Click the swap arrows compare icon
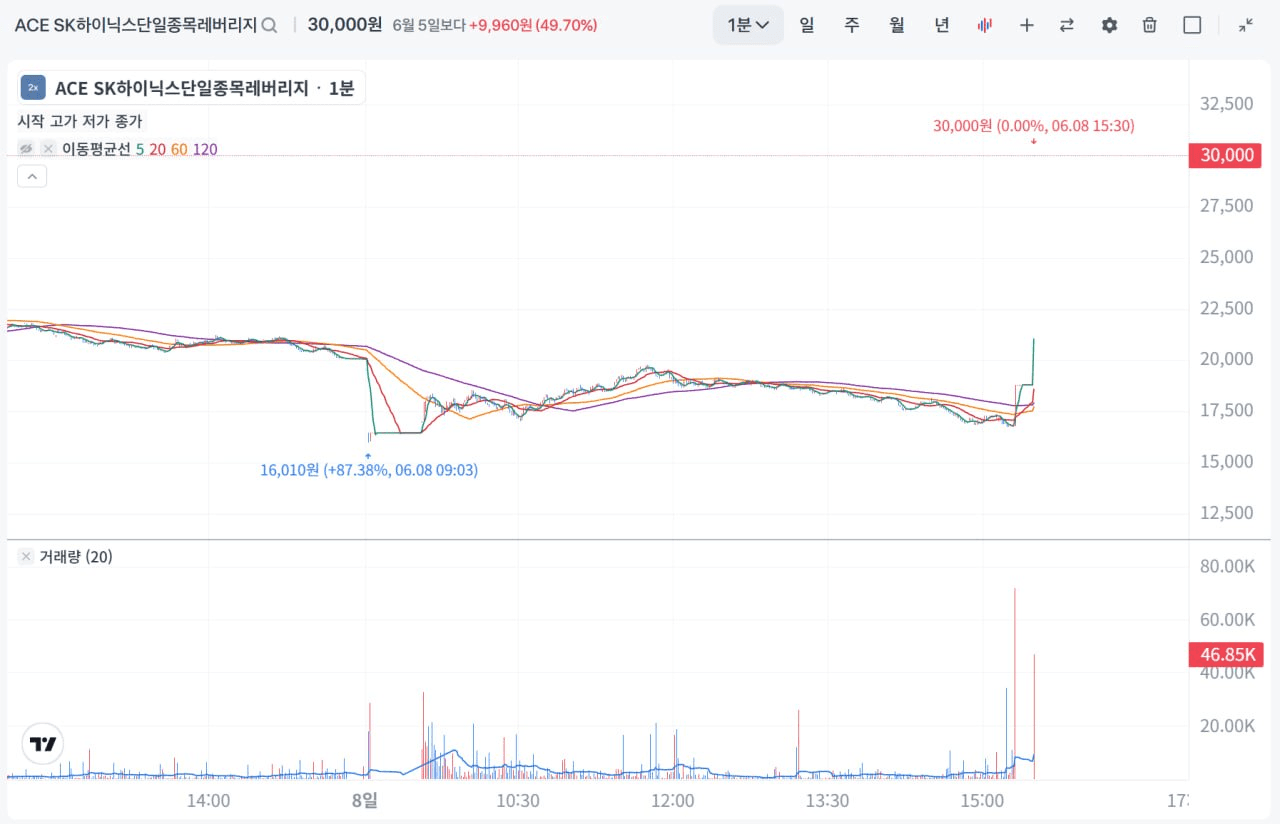The width and height of the screenshot is (1280, 824). 1067,25
